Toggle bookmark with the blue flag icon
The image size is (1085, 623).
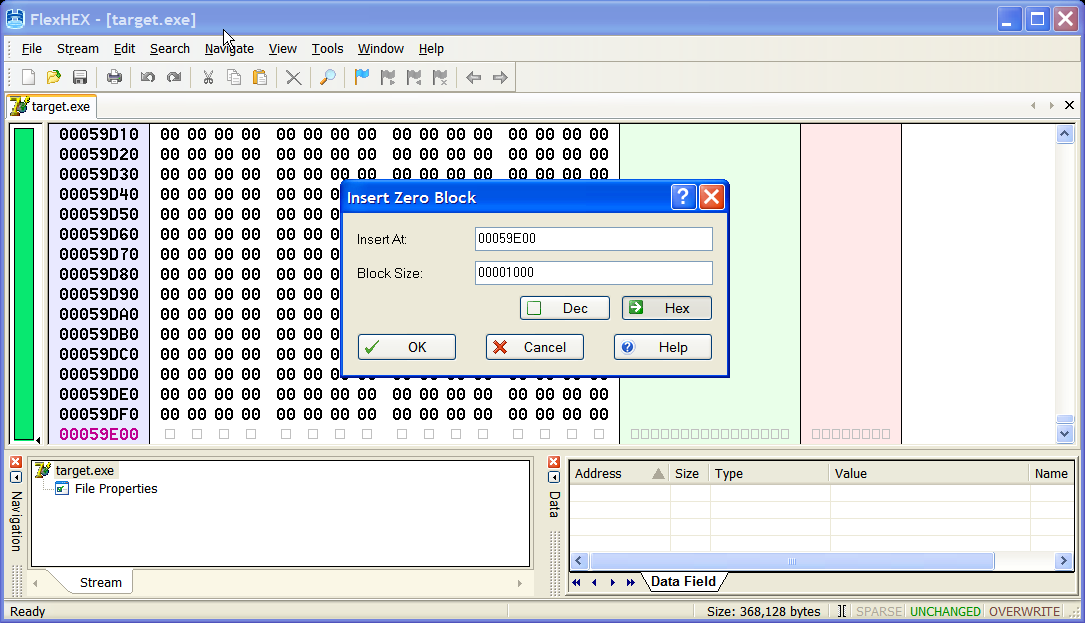[x=362, y=77]
